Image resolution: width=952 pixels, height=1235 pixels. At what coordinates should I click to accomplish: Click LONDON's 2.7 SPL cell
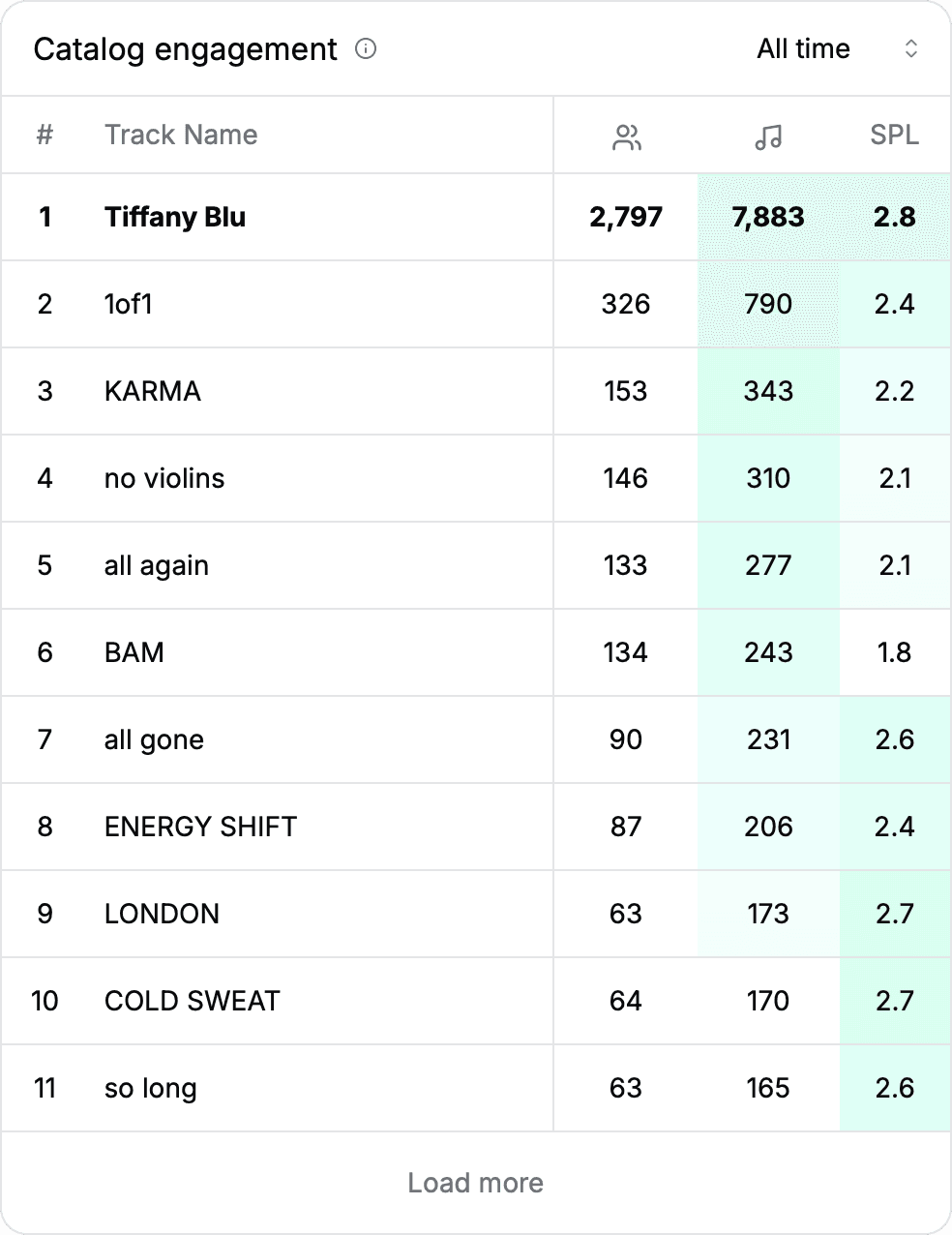point(894,914)
